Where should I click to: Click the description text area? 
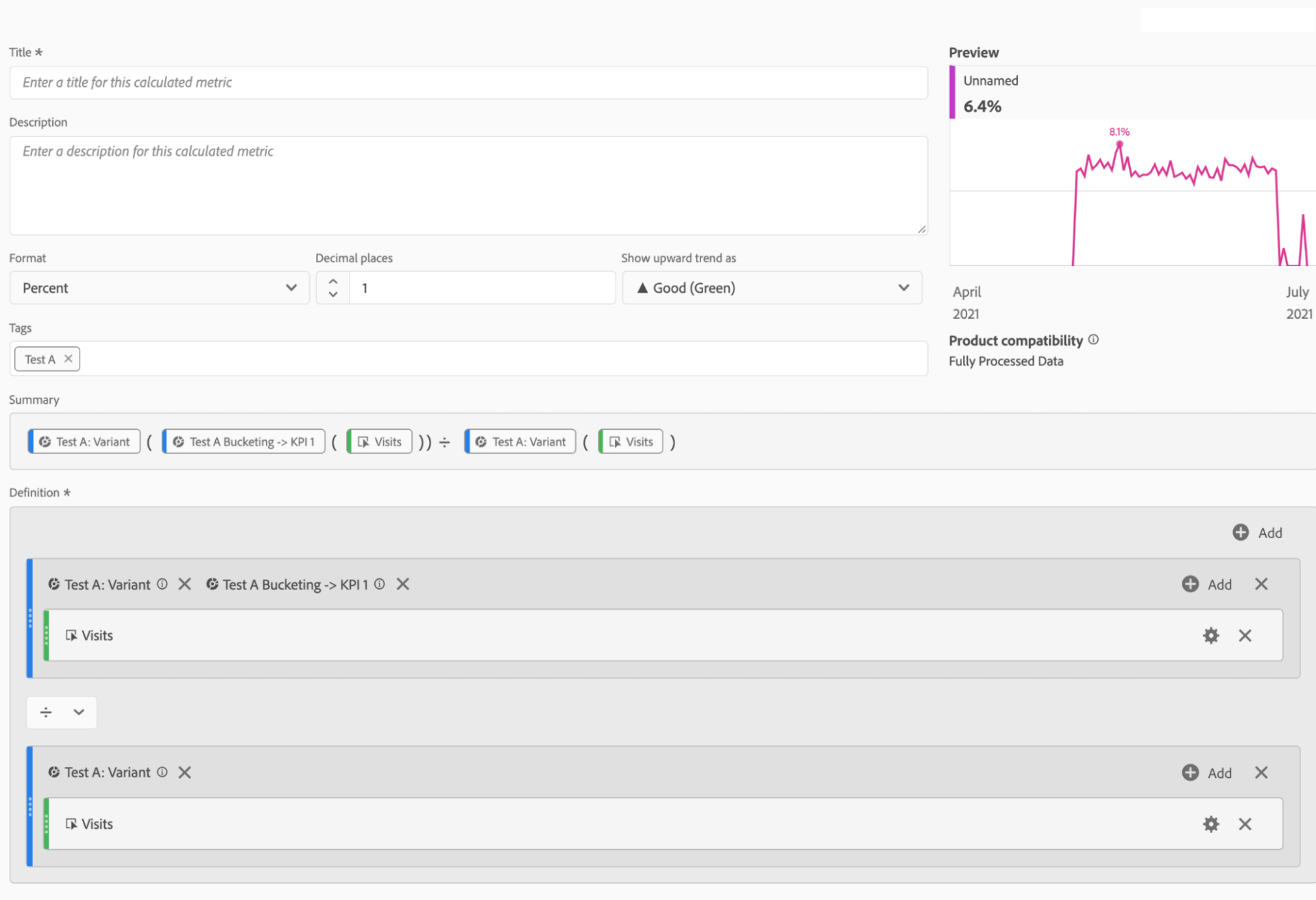click(468, 185)
